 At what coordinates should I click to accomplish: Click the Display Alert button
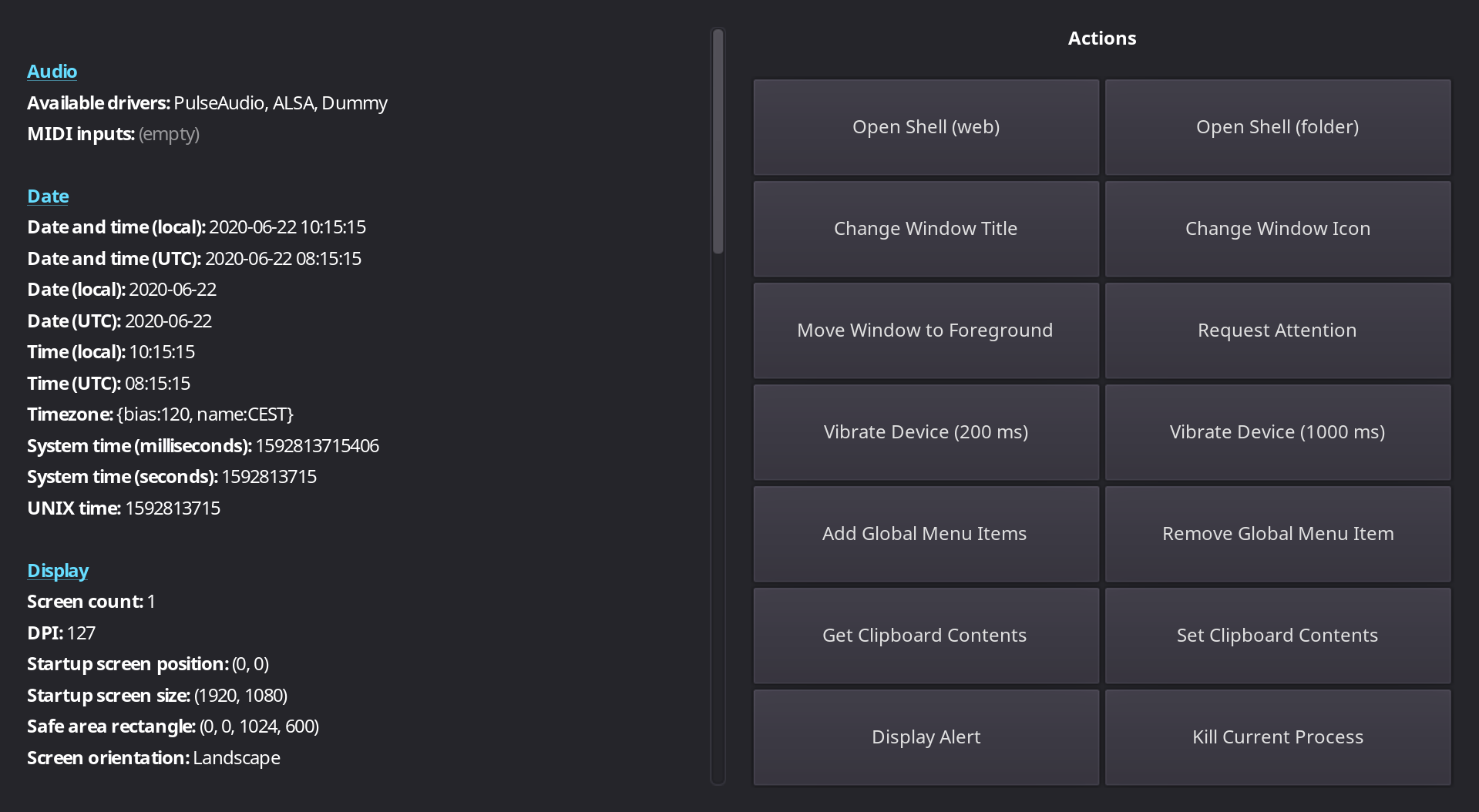coord(926,737)
